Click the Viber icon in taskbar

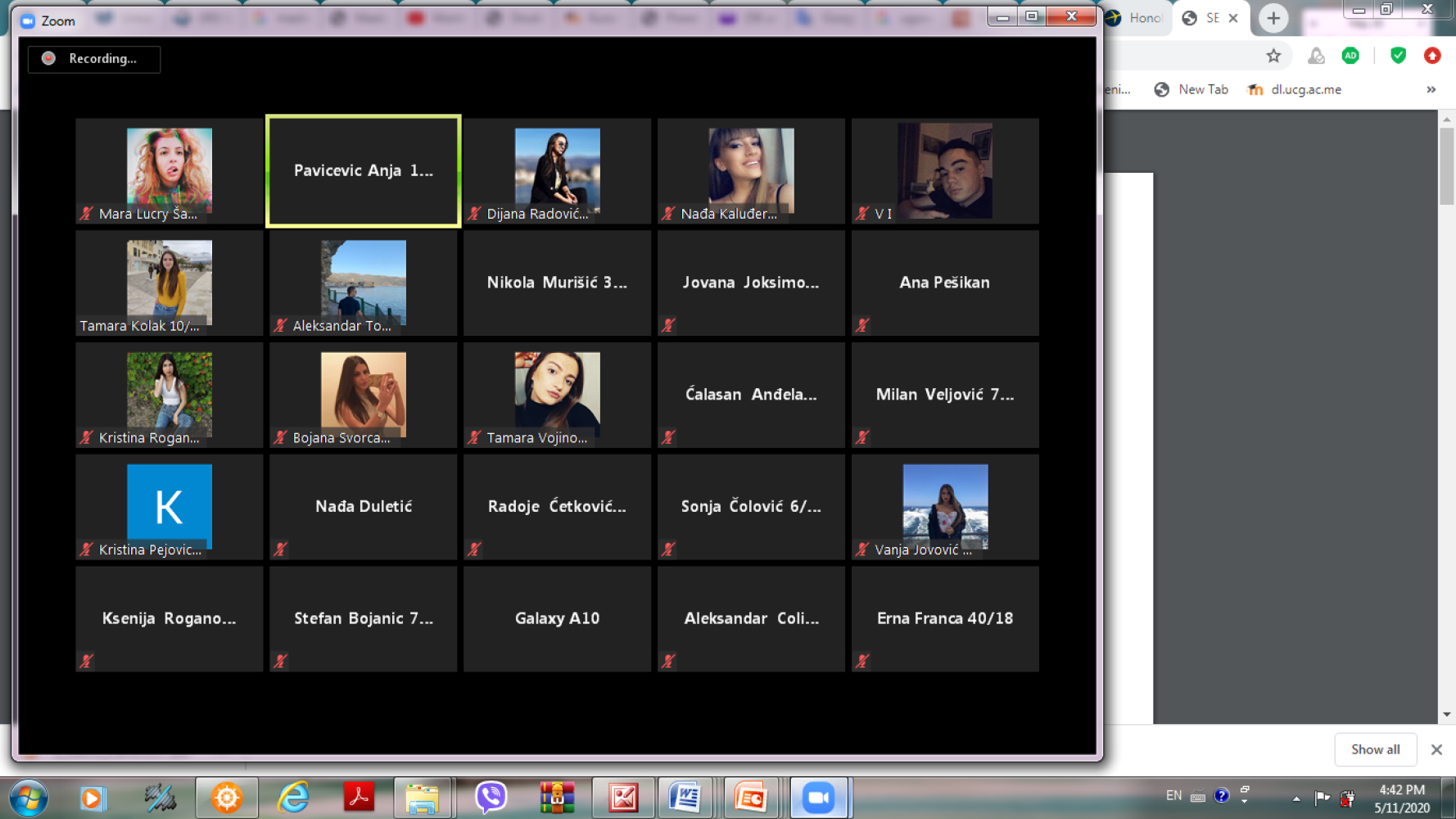pyautogui.click(x=491, y=798)
